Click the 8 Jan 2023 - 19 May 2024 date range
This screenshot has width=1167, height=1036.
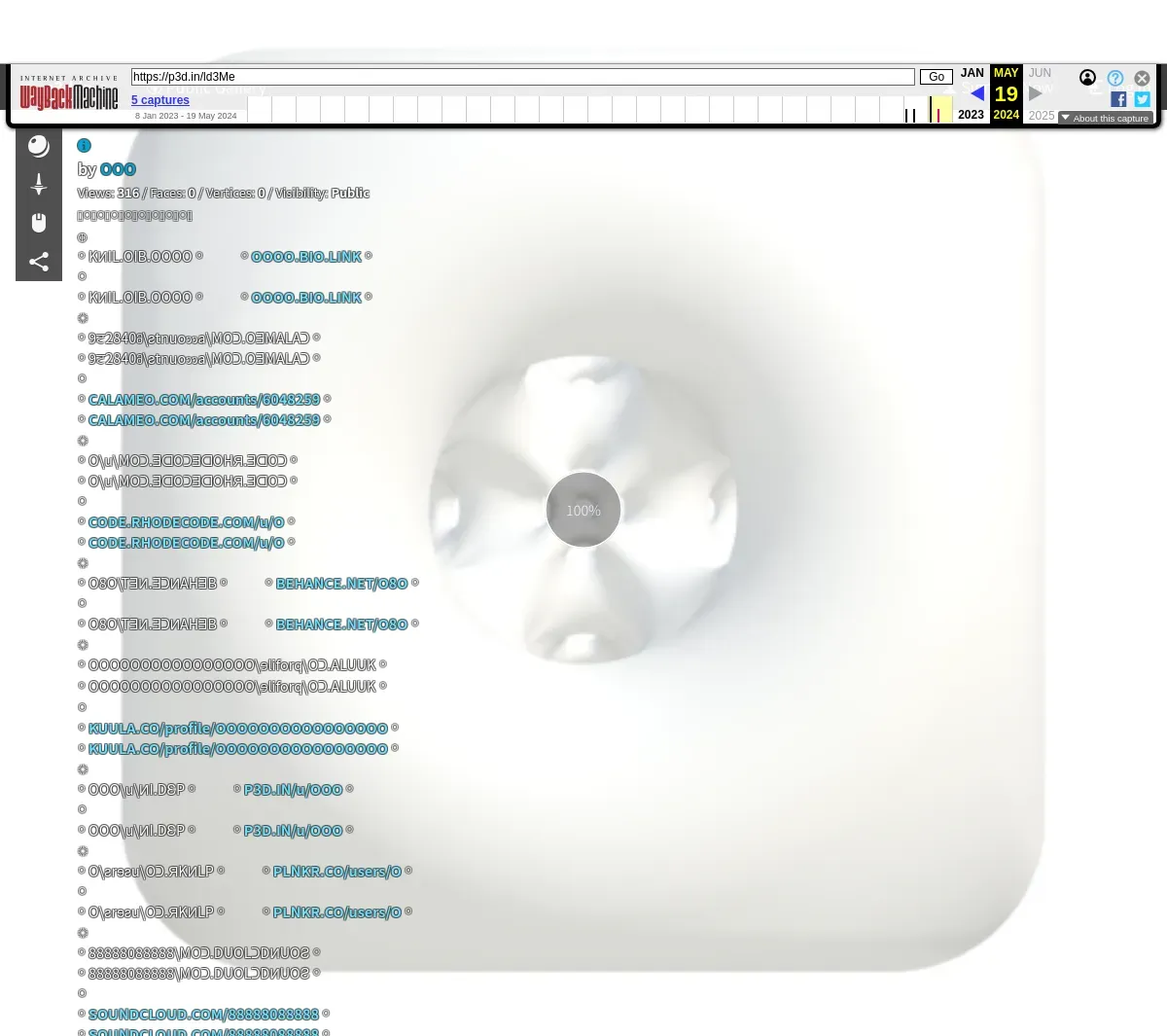coord(186,116)
